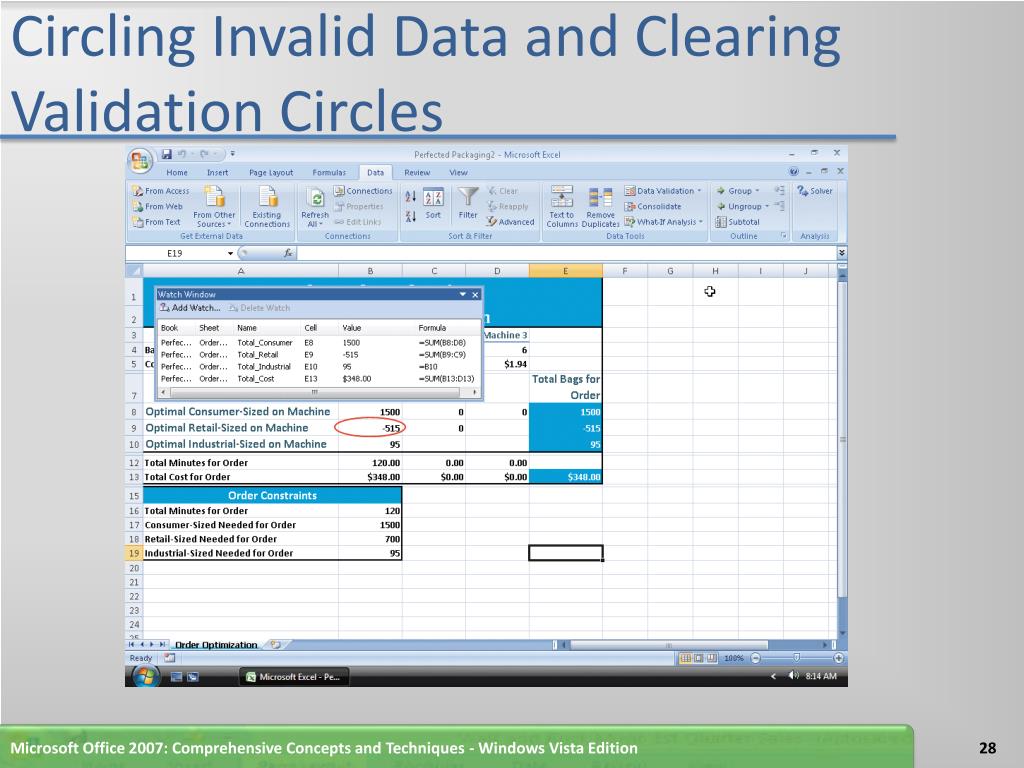This screenshot has width=1024, height=768.
Task: Click the Subtotal tool
Action: [737, 222]
